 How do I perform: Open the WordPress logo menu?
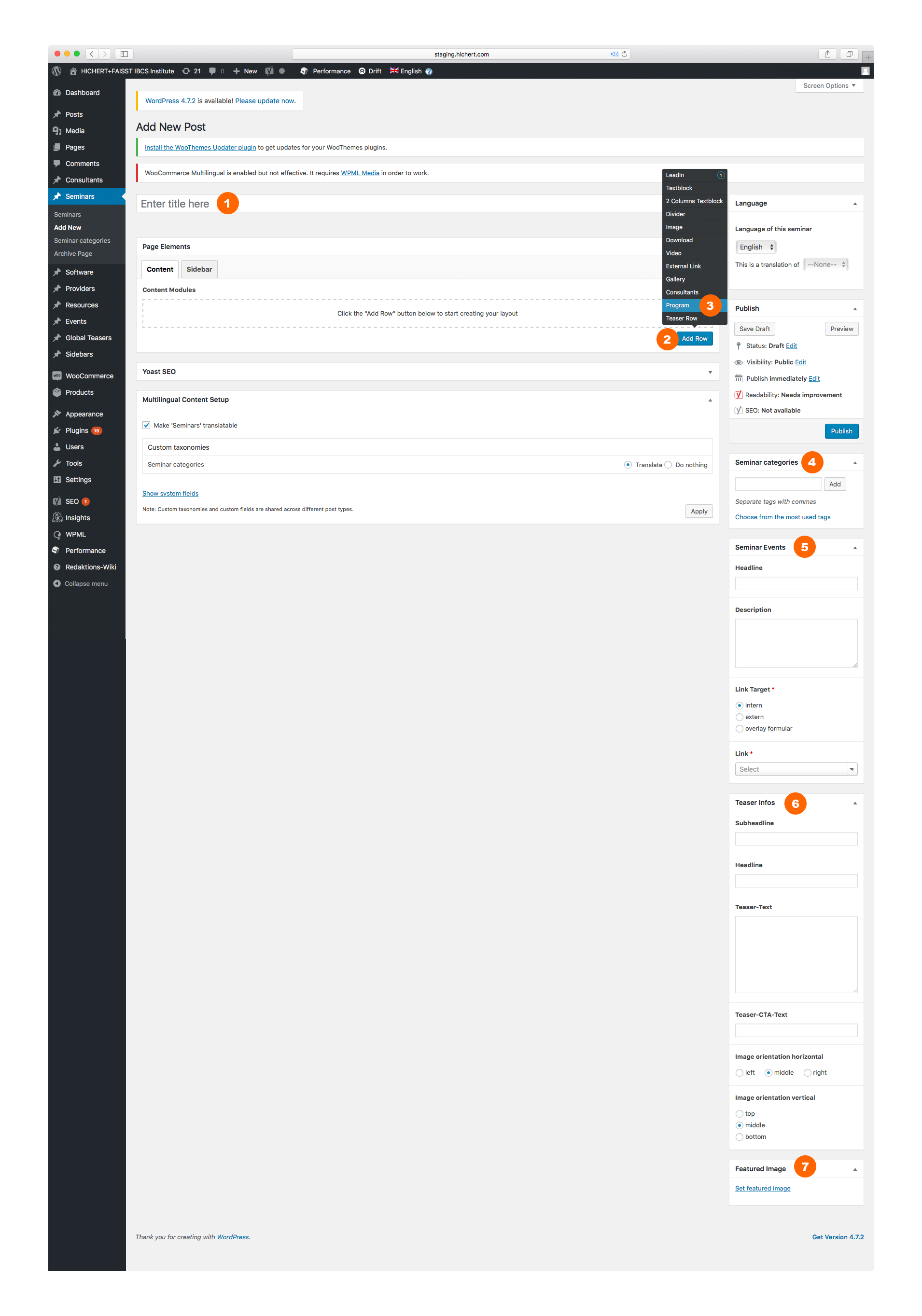point(56,71)
